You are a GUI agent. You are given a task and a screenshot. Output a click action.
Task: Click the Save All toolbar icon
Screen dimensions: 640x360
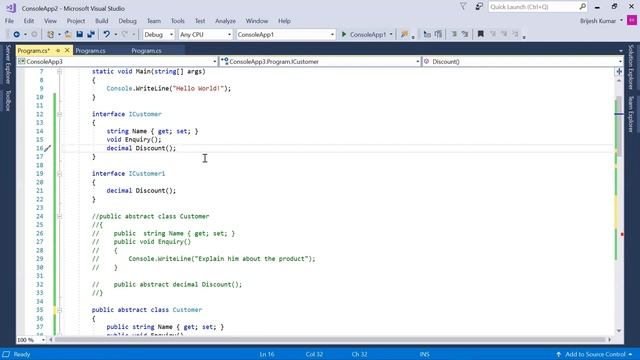(91, 35)
